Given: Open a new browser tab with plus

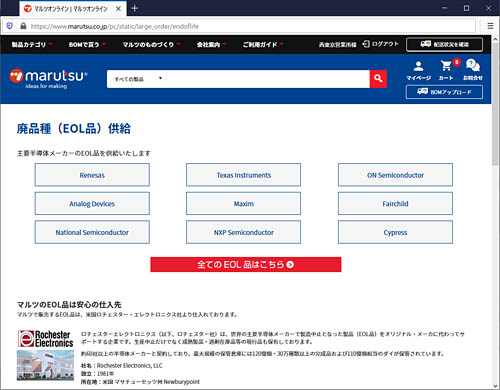Looking at the screenshot, I should click(135, 8).
